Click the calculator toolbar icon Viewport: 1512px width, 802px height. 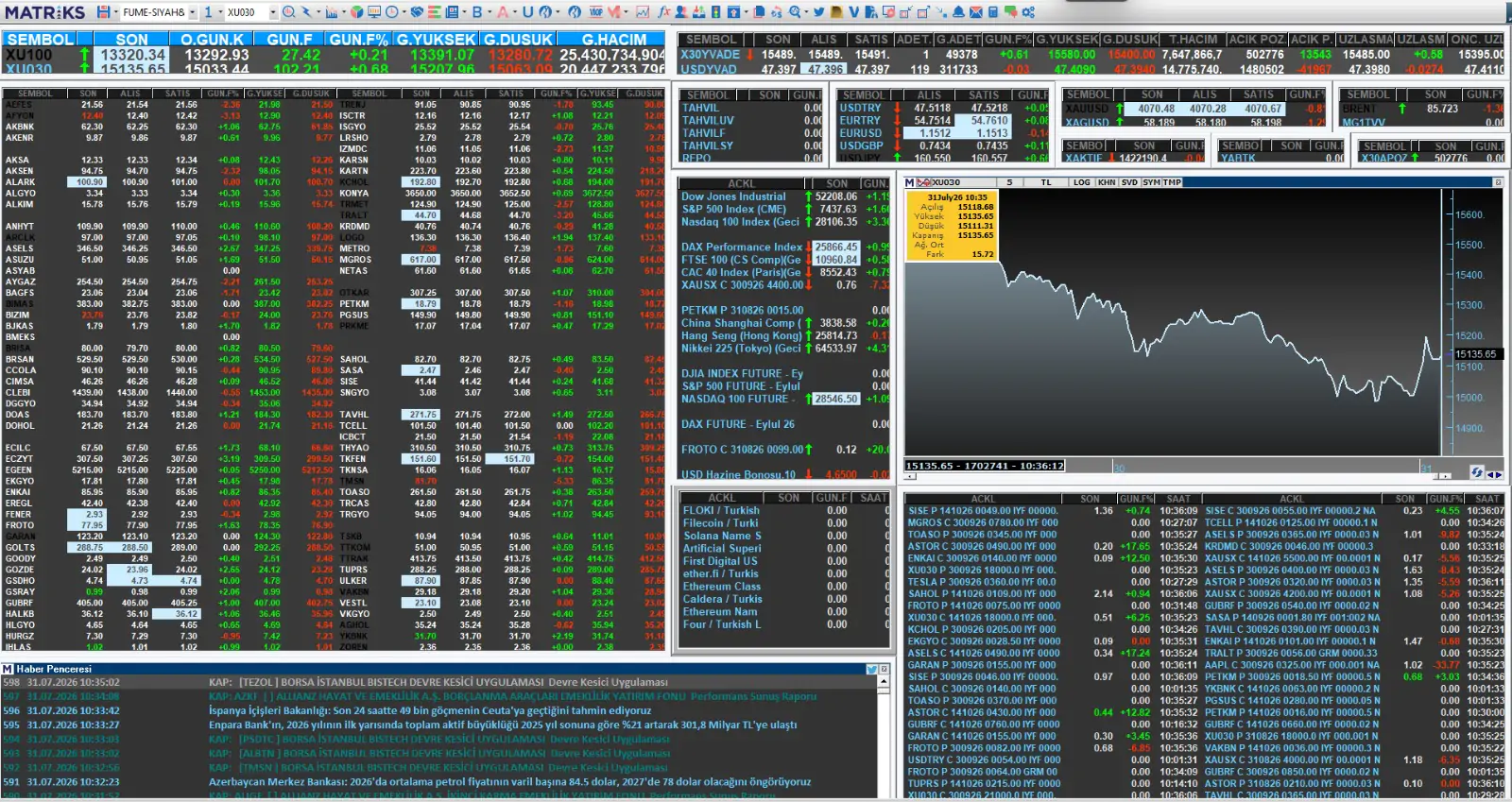[993, 12]
